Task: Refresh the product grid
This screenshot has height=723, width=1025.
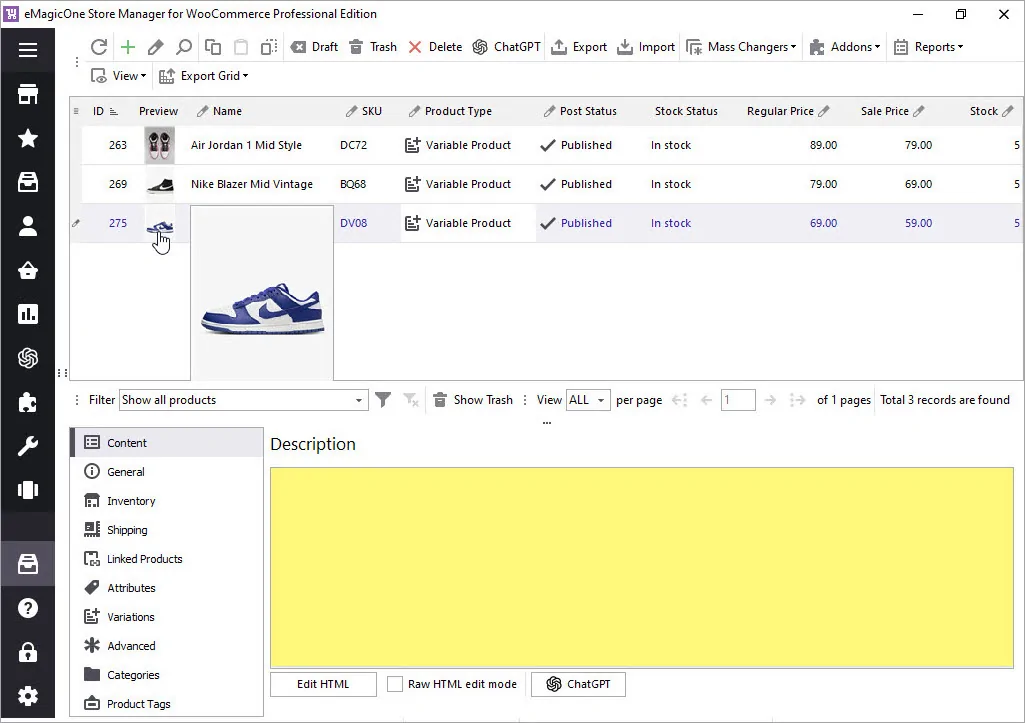Action: click(x=98, y=46)
